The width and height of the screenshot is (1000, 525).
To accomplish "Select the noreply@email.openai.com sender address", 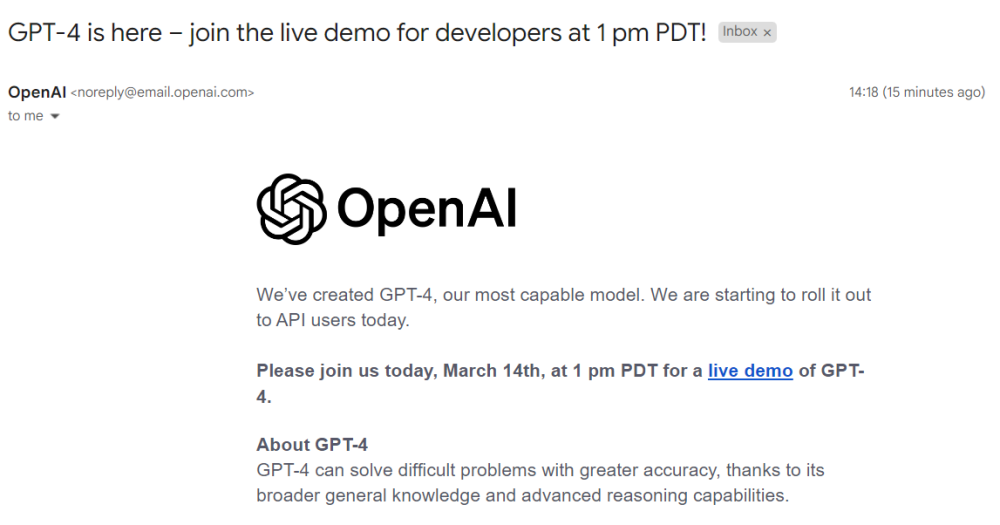I will point(162,92).
